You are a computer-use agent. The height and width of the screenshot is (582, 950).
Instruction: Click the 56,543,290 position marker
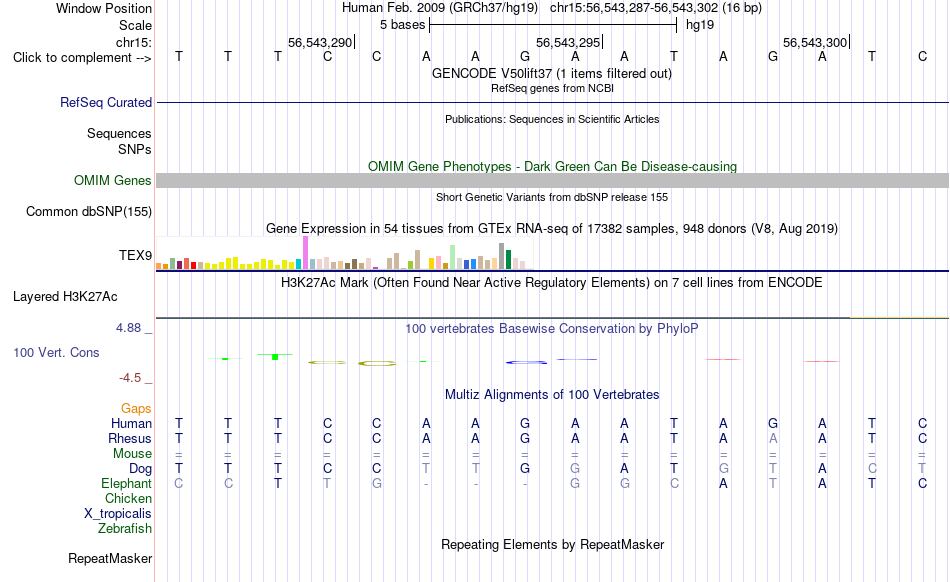point(320,42)
